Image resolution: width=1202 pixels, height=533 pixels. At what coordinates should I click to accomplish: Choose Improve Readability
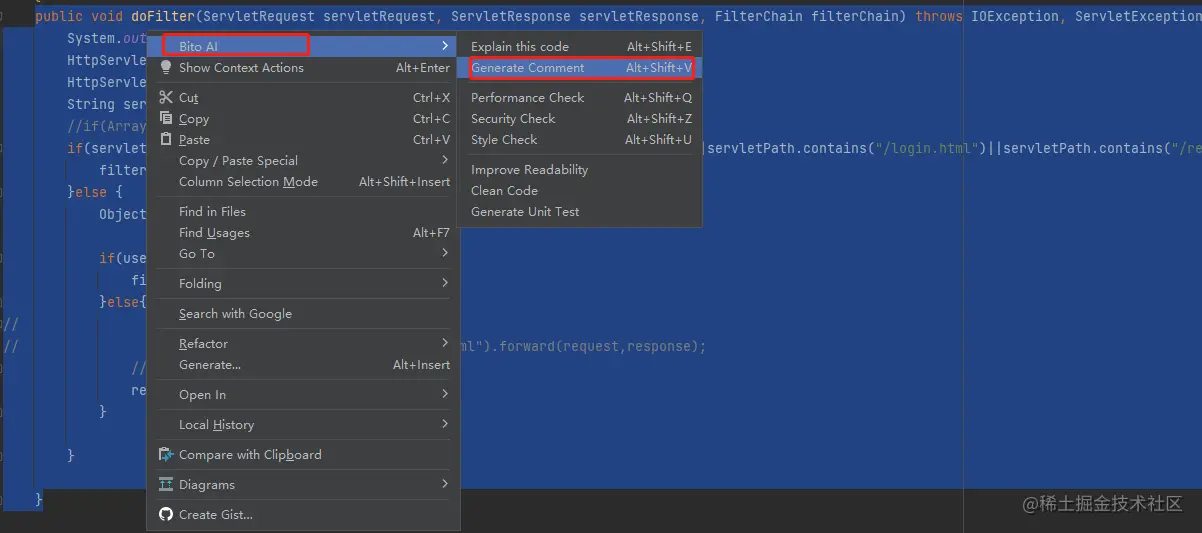(x=580, y=169)
